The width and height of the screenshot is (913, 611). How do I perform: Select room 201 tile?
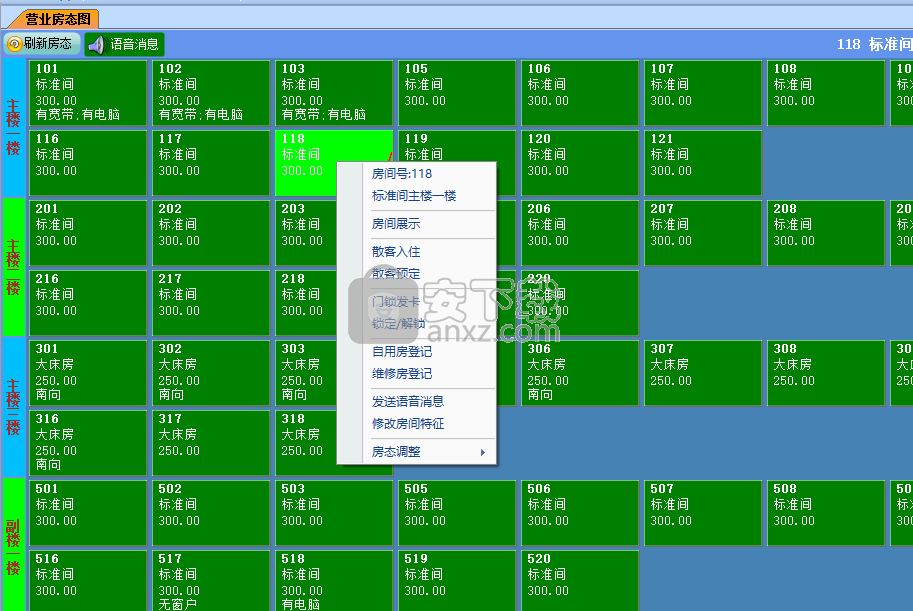tap(88, 233)
